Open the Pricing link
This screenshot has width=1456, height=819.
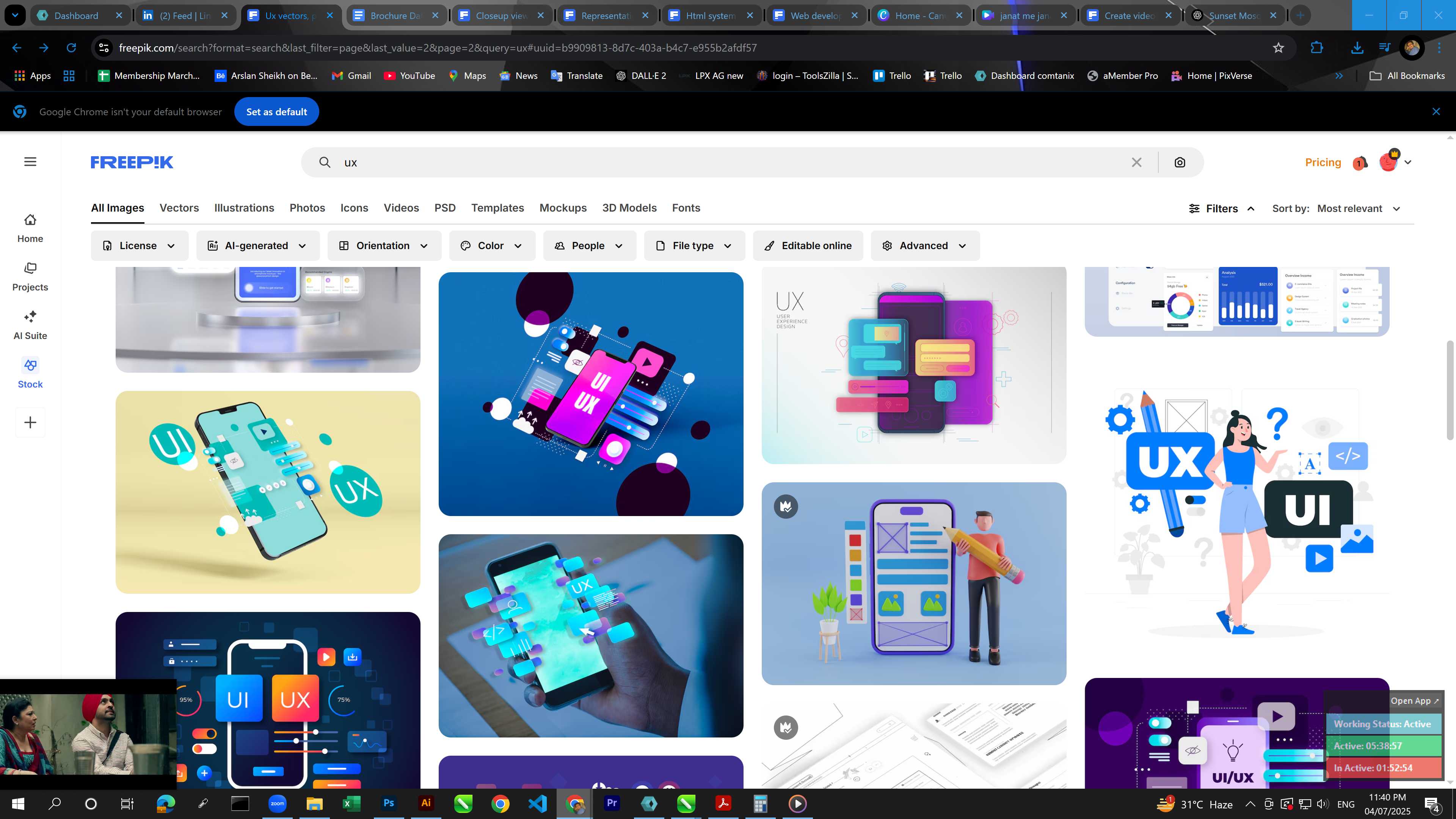[1323, 162]
